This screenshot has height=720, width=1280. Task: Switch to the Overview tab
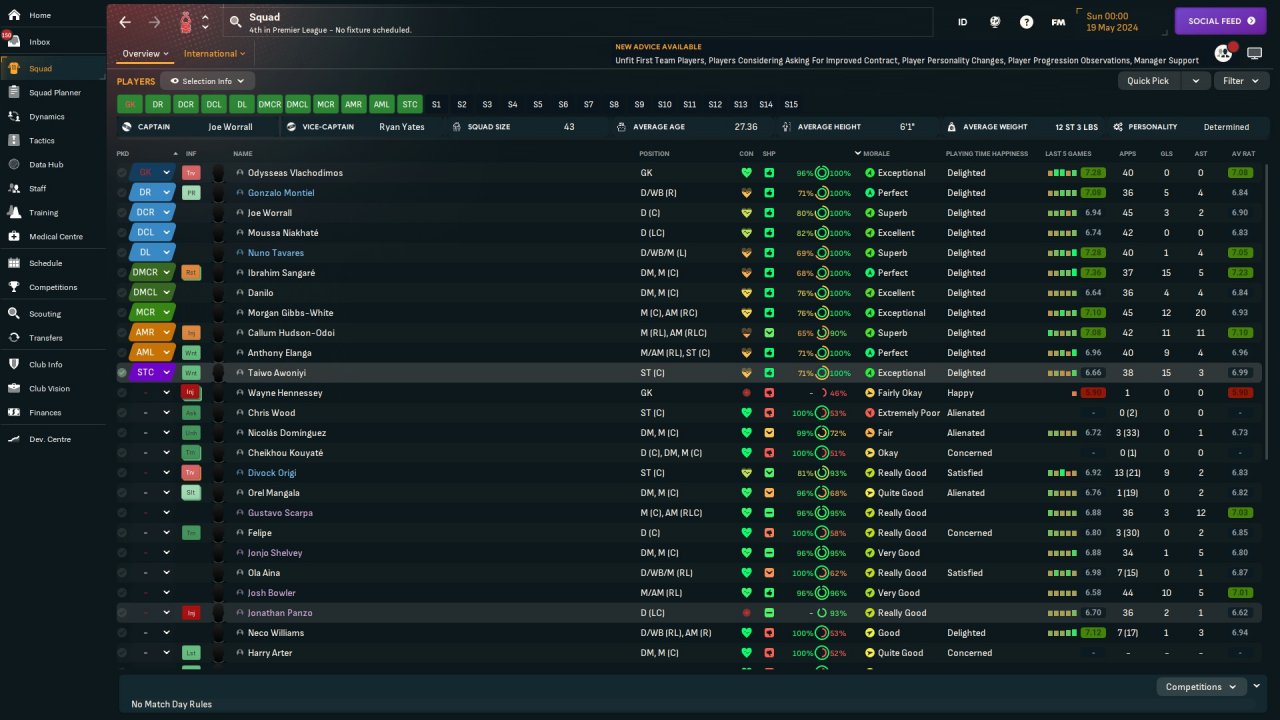pyautogui.click(x=145, y=54)
